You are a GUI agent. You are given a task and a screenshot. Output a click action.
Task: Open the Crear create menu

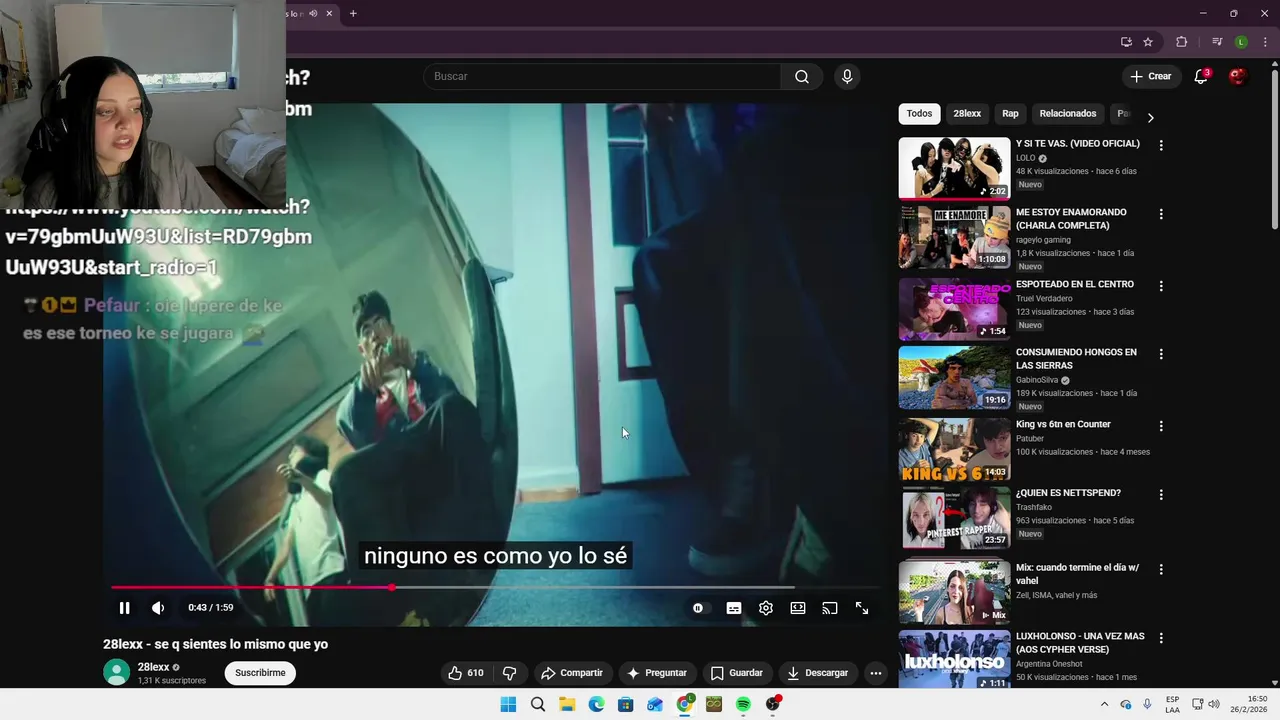[1150, 76]
